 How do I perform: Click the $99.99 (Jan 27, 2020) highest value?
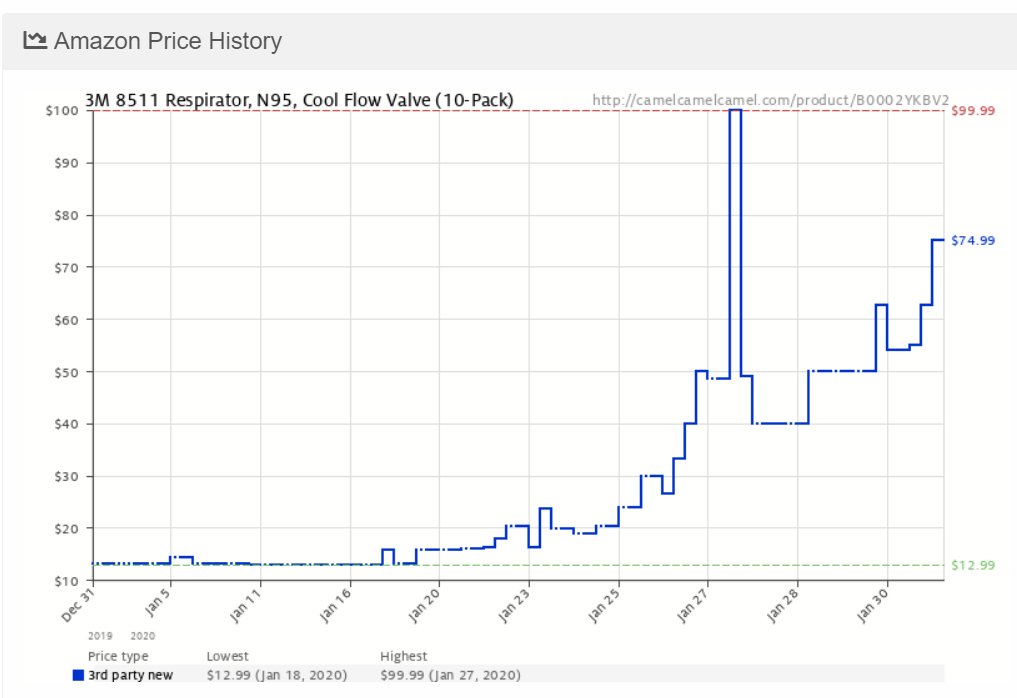[x=450, y=675]
